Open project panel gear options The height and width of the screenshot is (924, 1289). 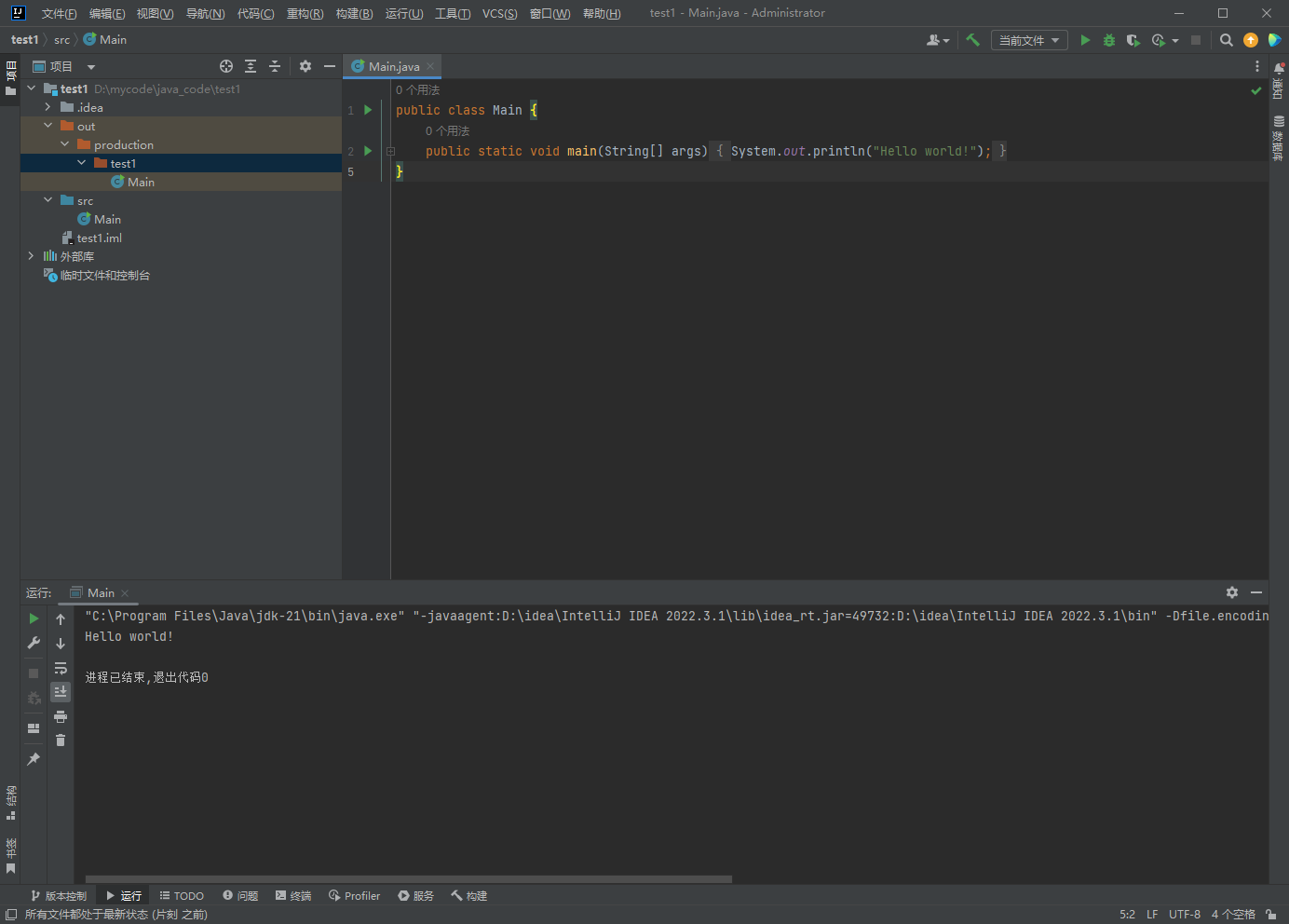(x=305, y=66)
